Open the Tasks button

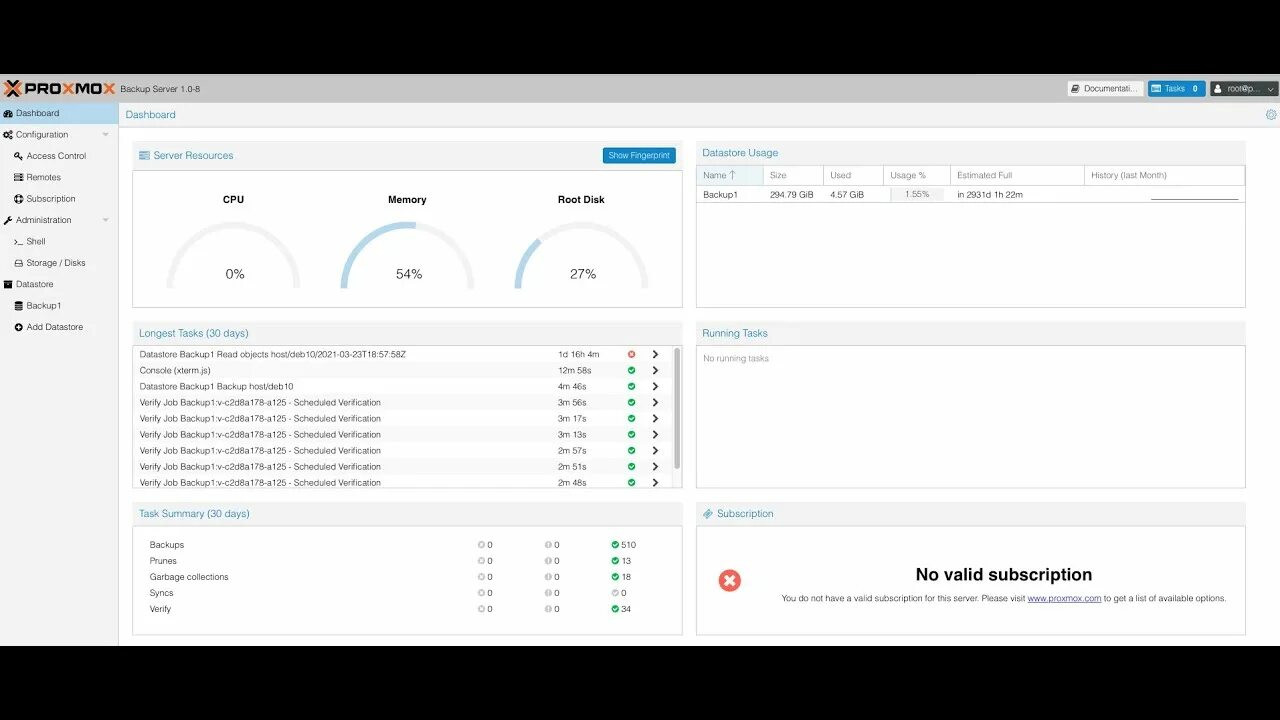[1176, 89]
